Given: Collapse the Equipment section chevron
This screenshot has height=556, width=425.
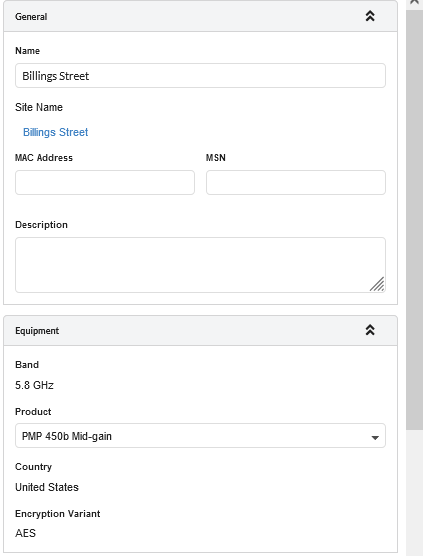Looking at the screenshot, I should coord(370,330).
